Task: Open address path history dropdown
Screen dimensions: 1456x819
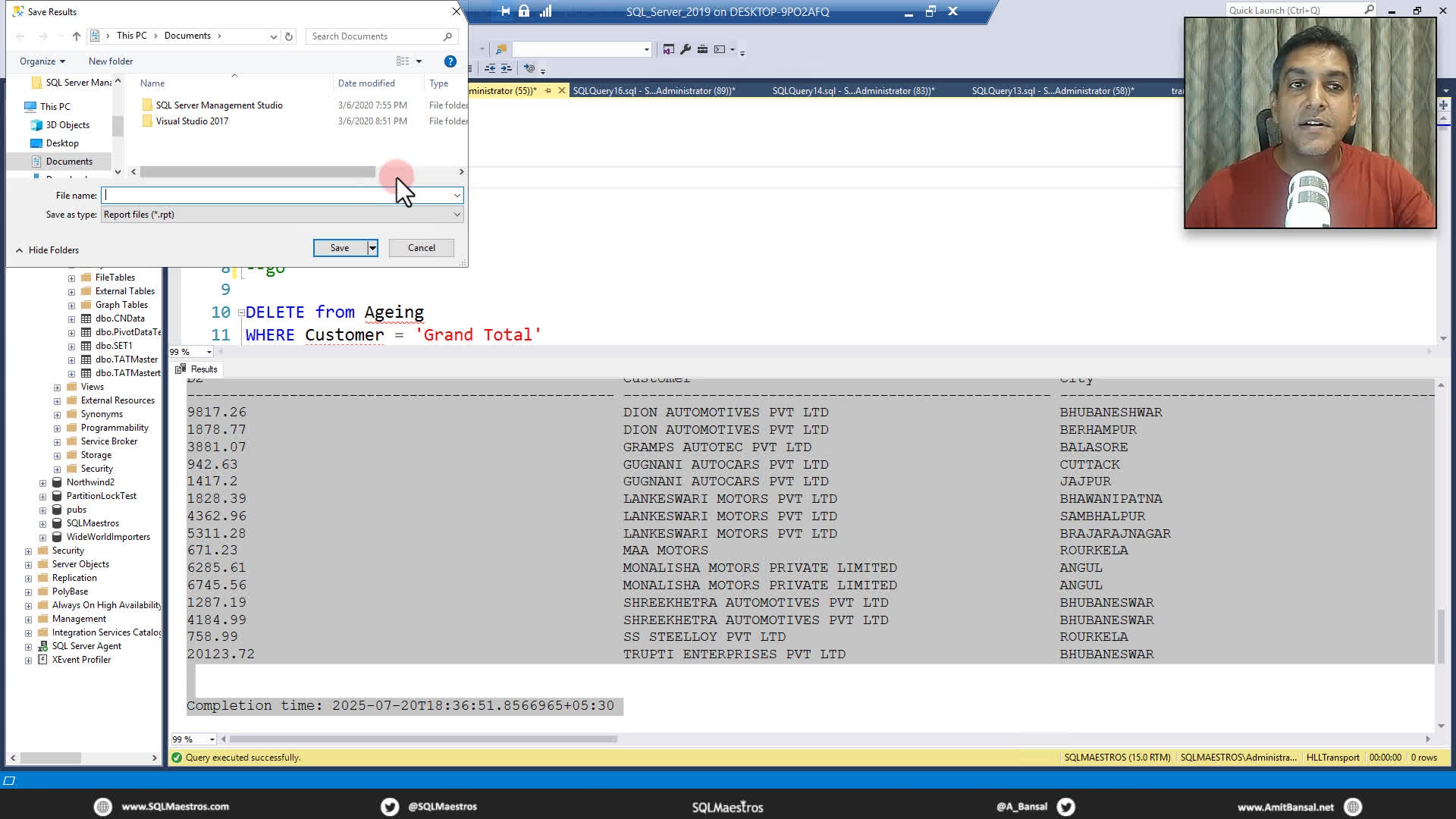Action: tap(273, 36)
